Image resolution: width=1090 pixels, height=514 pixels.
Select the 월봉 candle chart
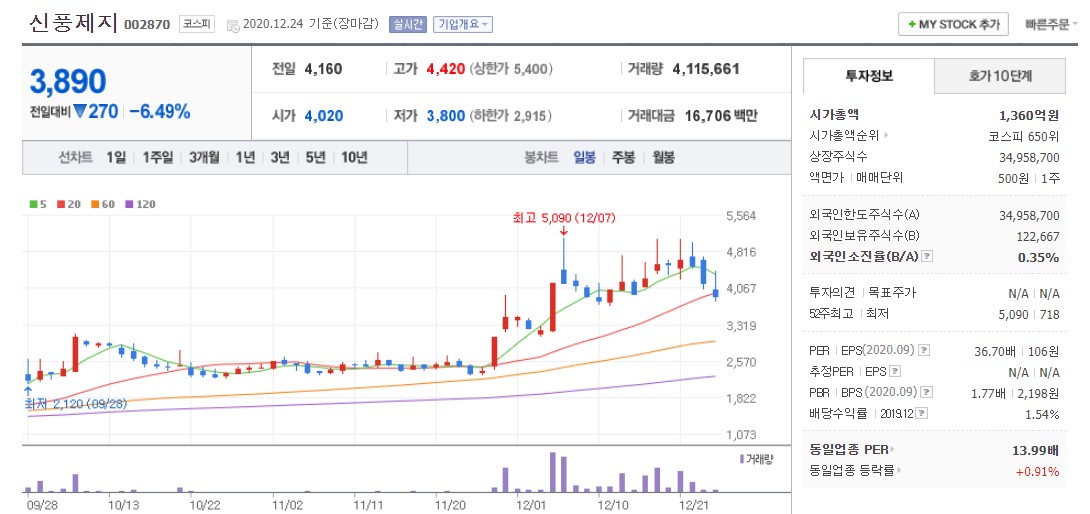(x=663, y=157)
